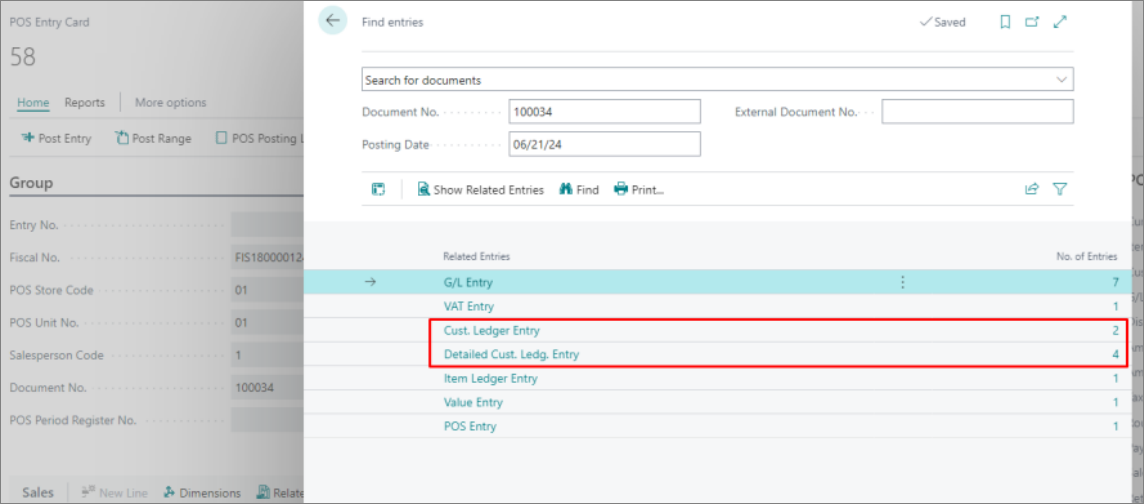Select the VAT Entry row

(x=716, y=306)
